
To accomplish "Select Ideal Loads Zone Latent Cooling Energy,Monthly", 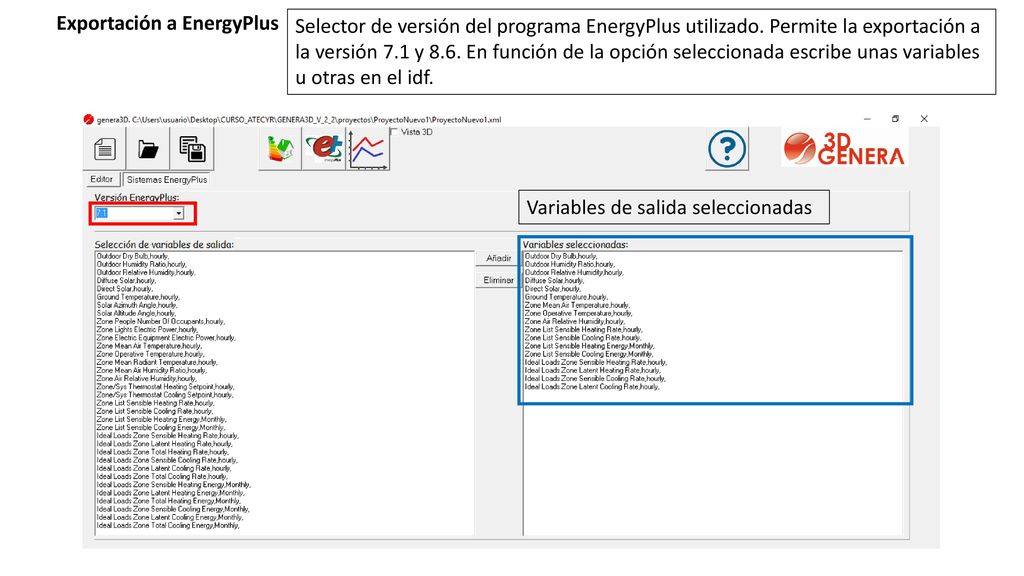I will (x=170, y=517).
